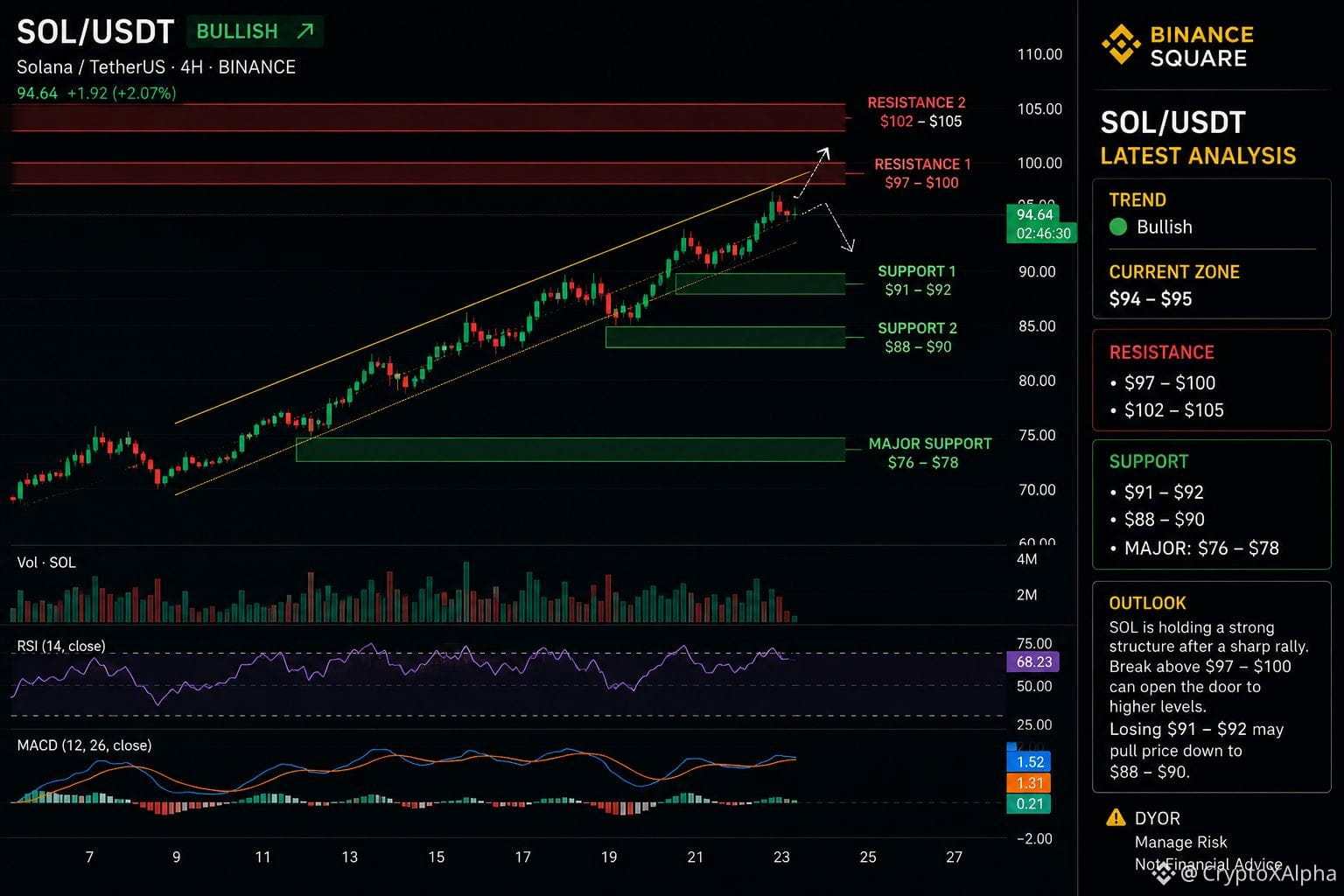This screenshot has width=1344, height=896.
Task: Click the MAJOR: $76 – $78 bullet
Action: click(x=1194, y=549)
